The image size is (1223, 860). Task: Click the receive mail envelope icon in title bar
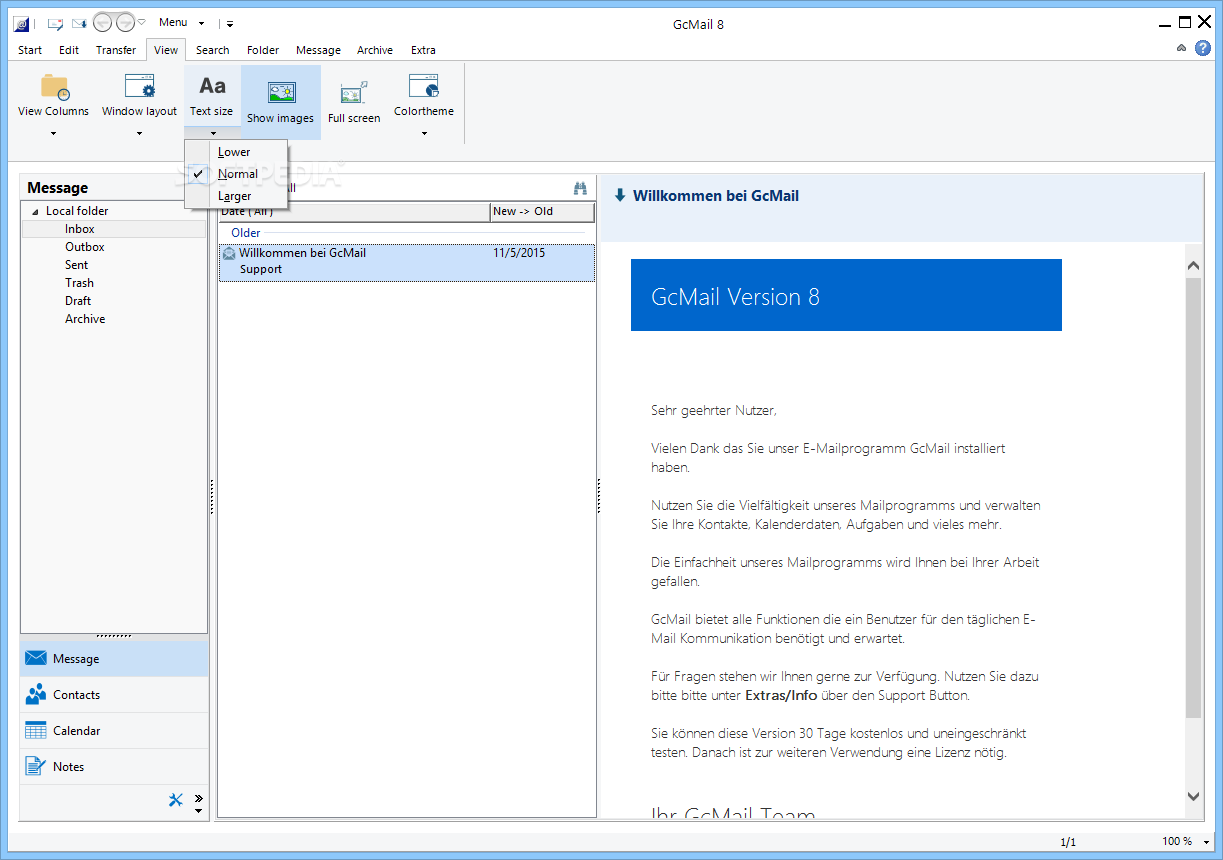tap(79, 23)
